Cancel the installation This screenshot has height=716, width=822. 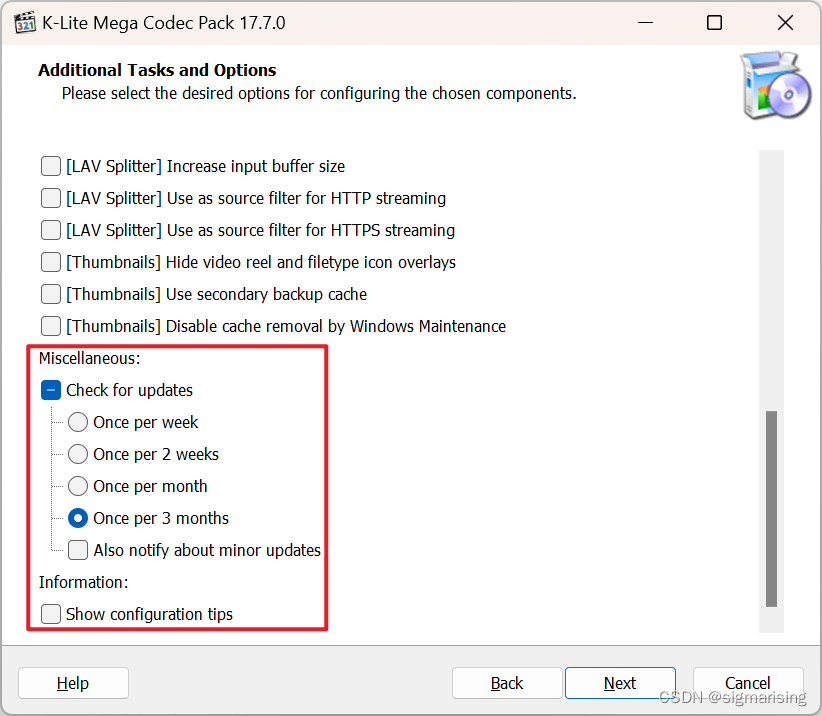pyautogui.click(x=748, y=683)
